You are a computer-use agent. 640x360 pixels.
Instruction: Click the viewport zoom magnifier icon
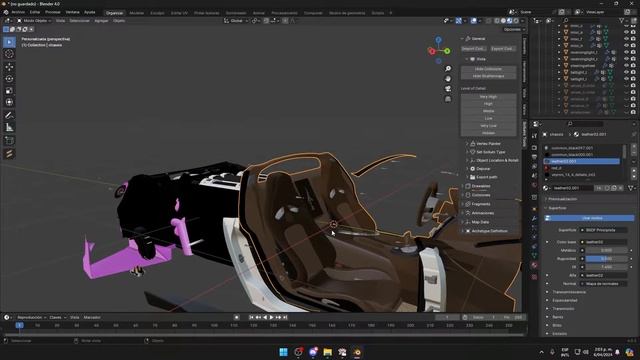pyautogui.click(x=448, y=69)
